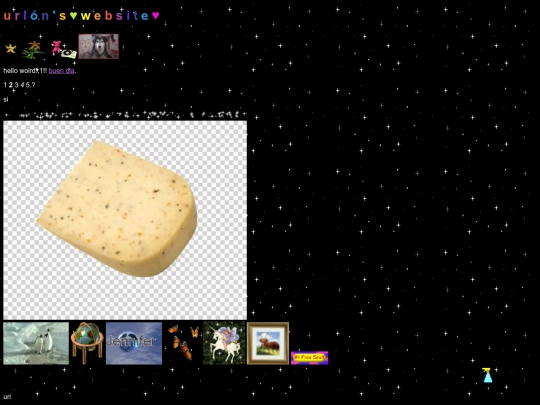Go to page 5 in number row
Viewport: 540px width, 405px height.
(28, 85)
